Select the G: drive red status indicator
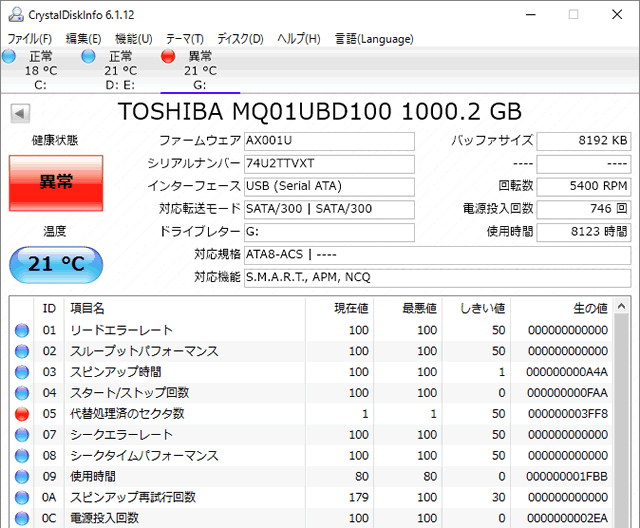This screenshot has height=528, width=640. click(168, 56)
